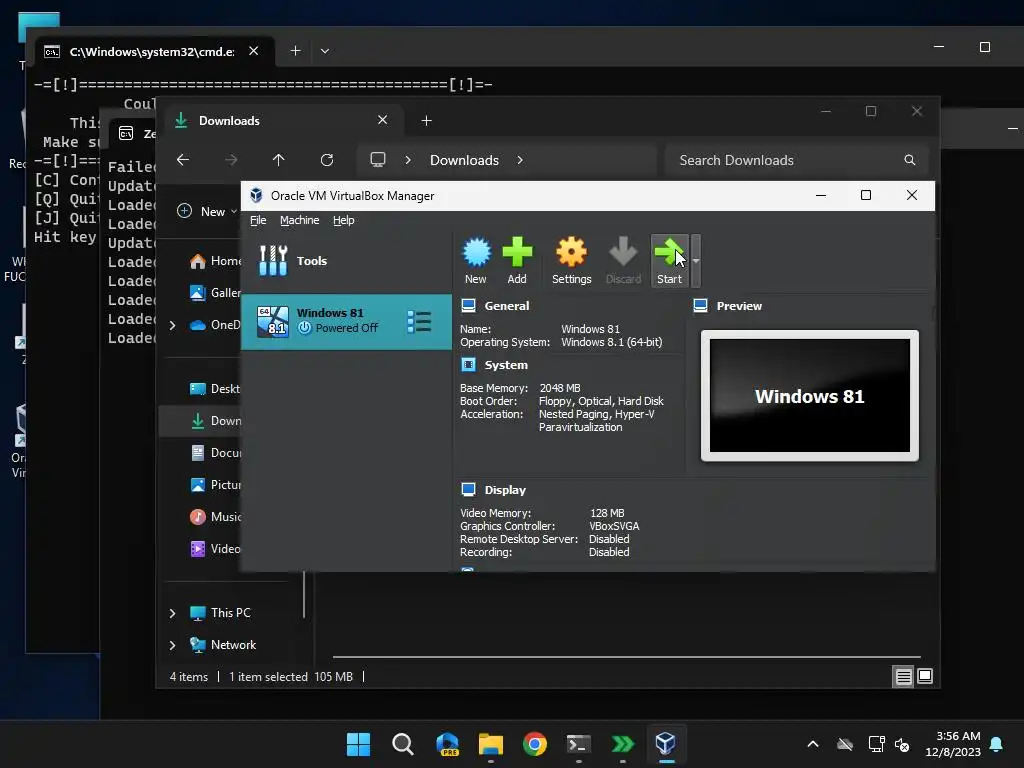Click the notifications bell icon

point(997,744)
